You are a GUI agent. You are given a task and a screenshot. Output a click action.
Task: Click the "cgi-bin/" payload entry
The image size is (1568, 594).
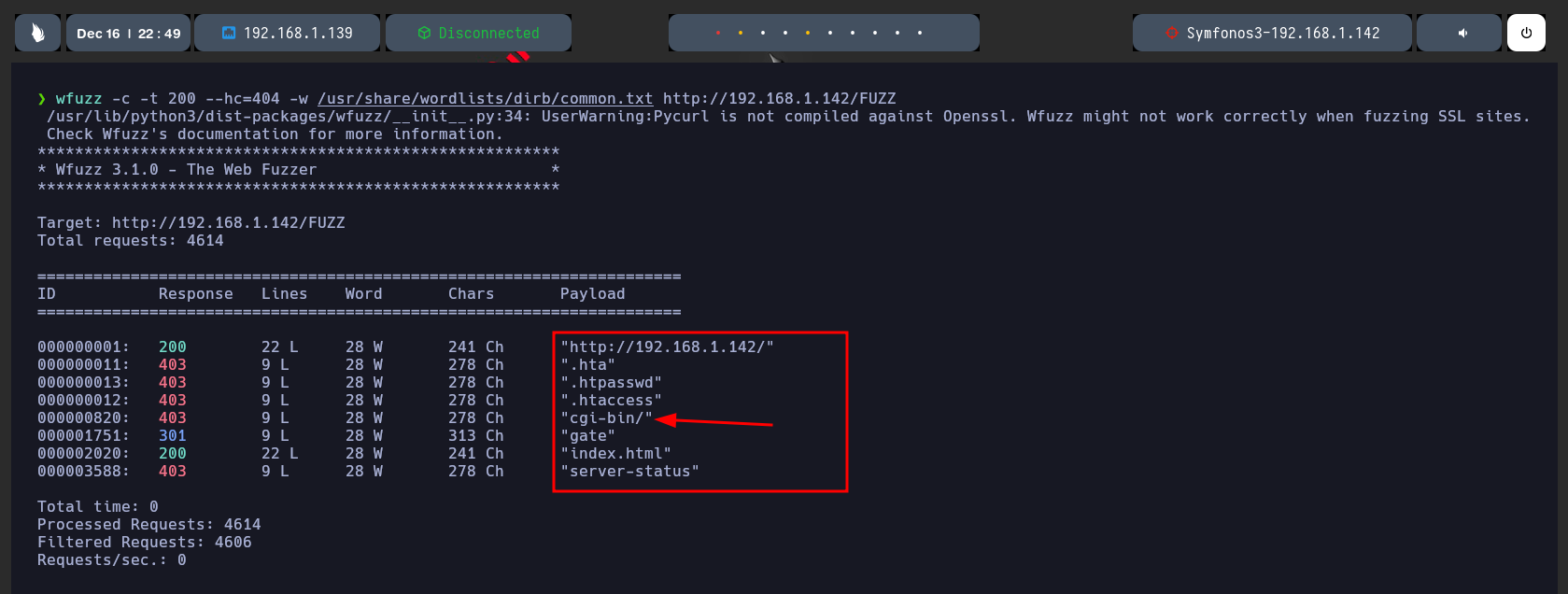[x=606, y=417]
